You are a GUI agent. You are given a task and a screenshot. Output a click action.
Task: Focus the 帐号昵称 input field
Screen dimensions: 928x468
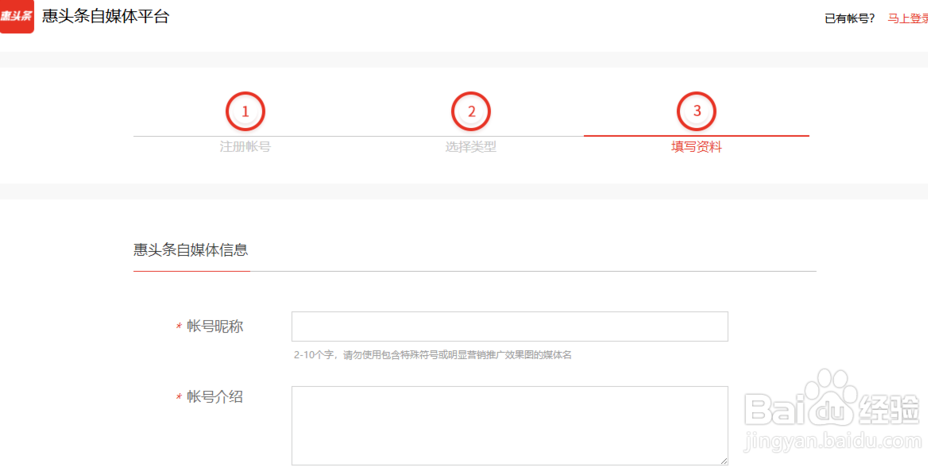coord(510,327)
